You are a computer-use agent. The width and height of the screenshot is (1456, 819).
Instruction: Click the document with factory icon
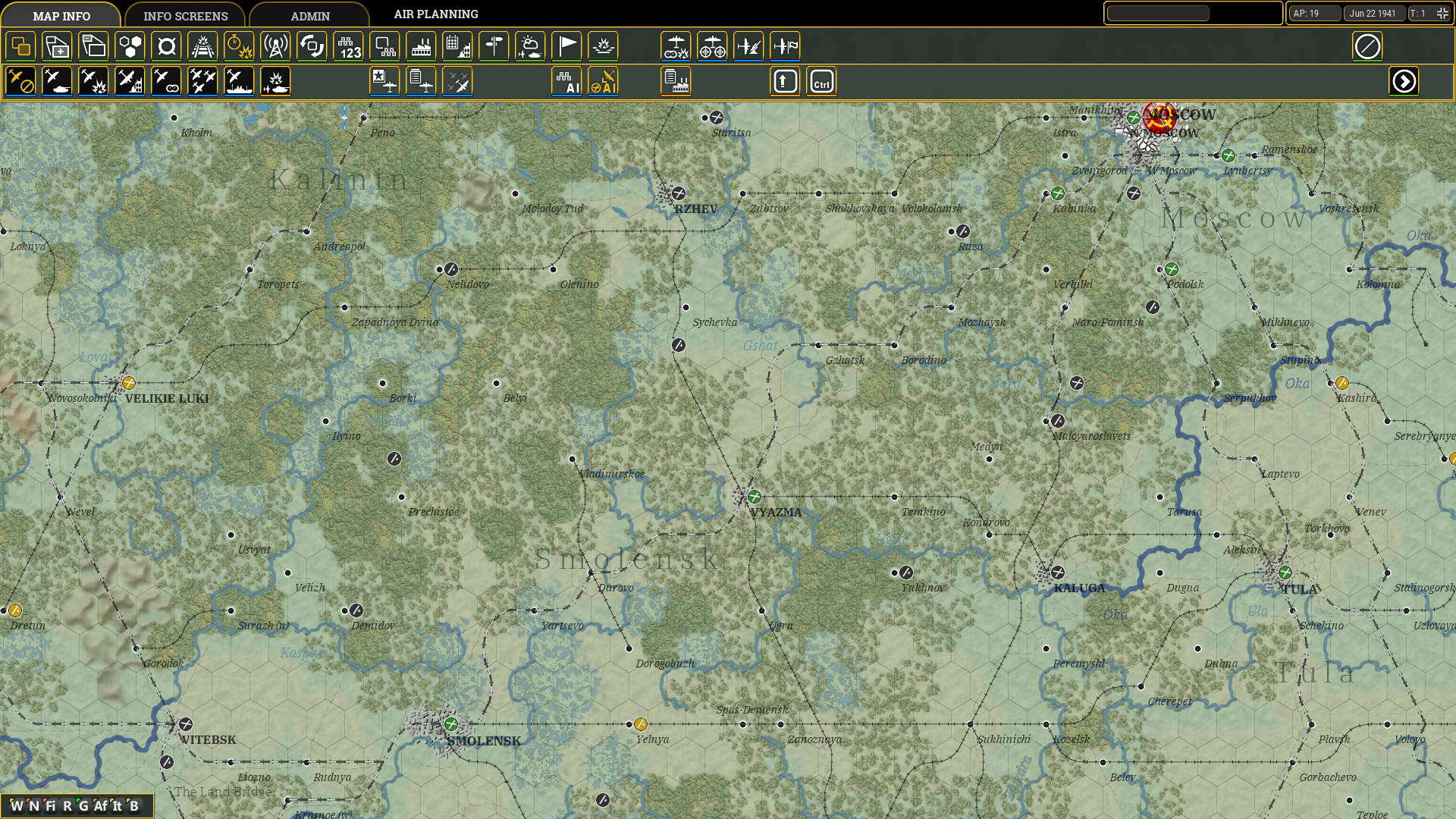(676, 81)
